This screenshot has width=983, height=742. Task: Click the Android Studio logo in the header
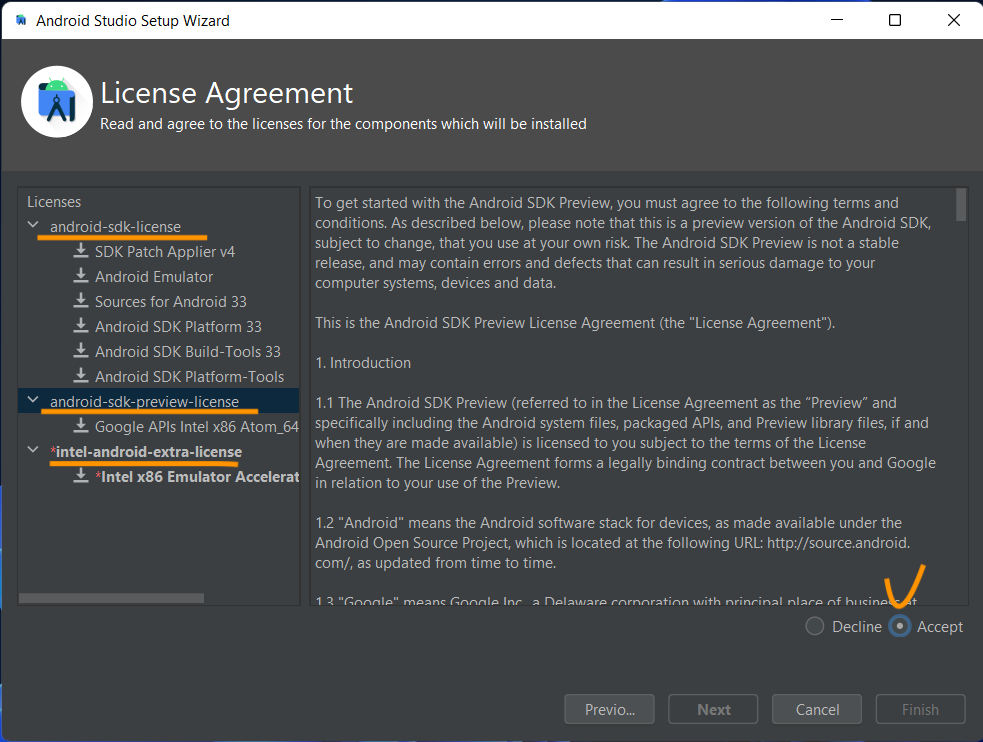[x=57, y=102]
